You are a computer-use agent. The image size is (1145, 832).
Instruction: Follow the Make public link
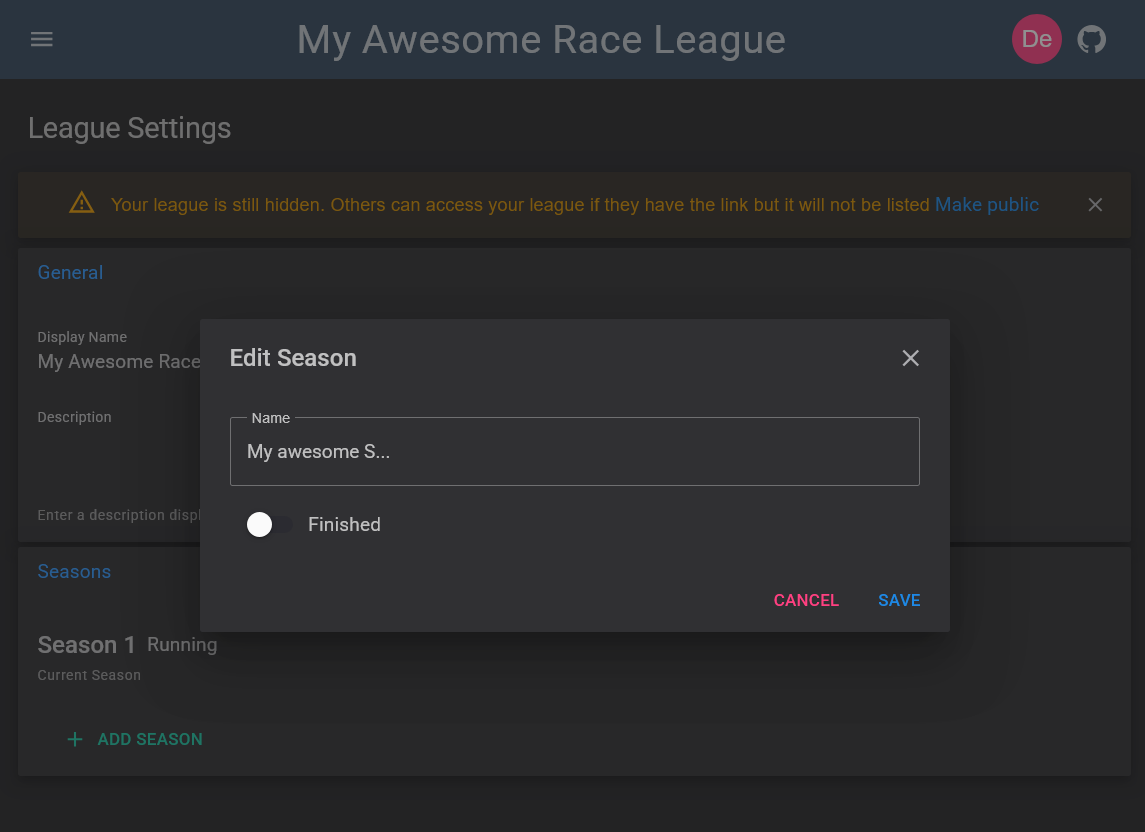point(987,205)
